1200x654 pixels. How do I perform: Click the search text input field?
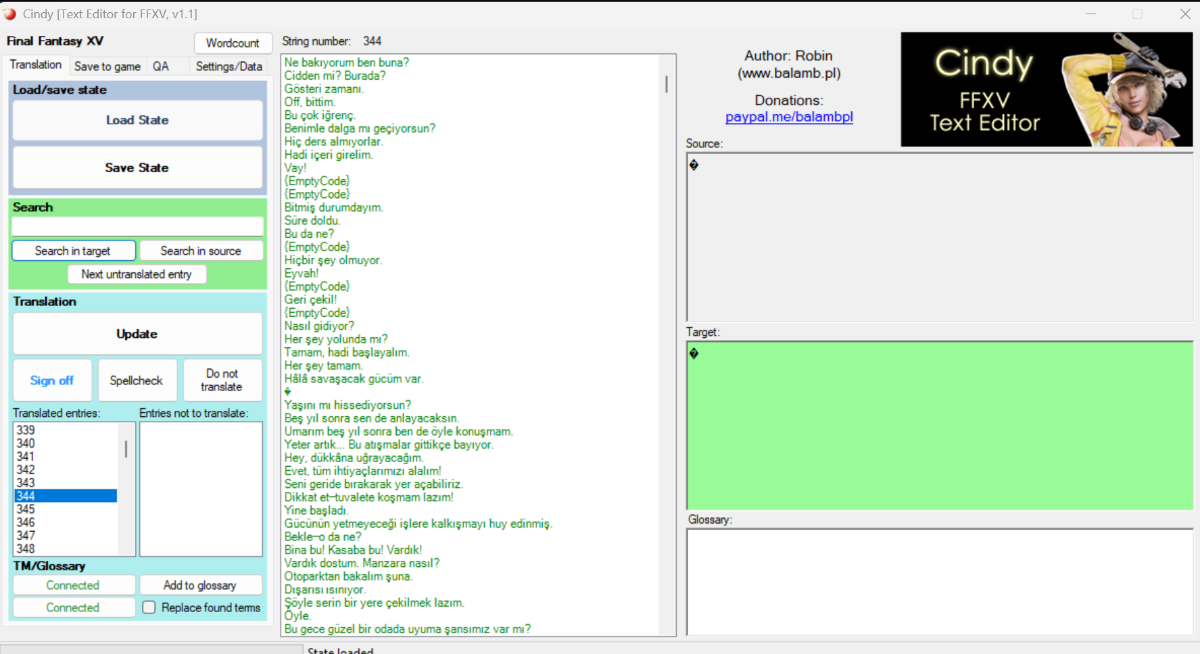[137, 227]
